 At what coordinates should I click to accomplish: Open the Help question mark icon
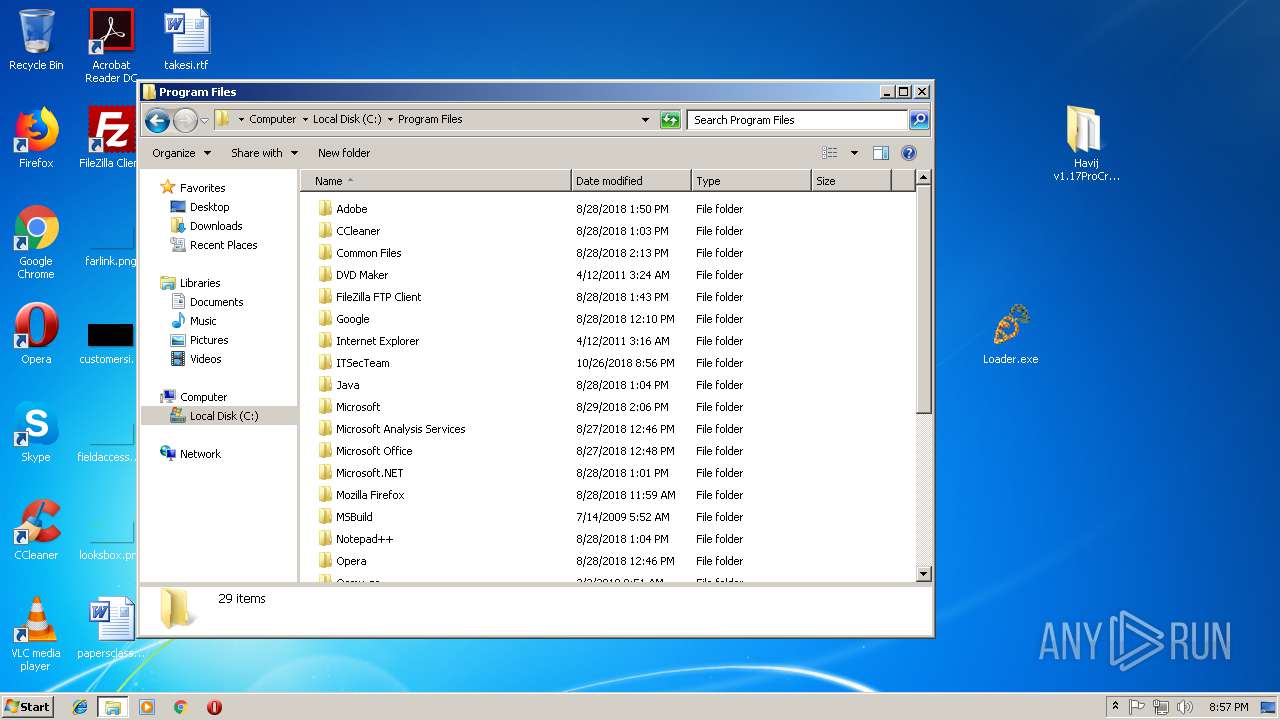pyautogui.click(x=908, y=153)
